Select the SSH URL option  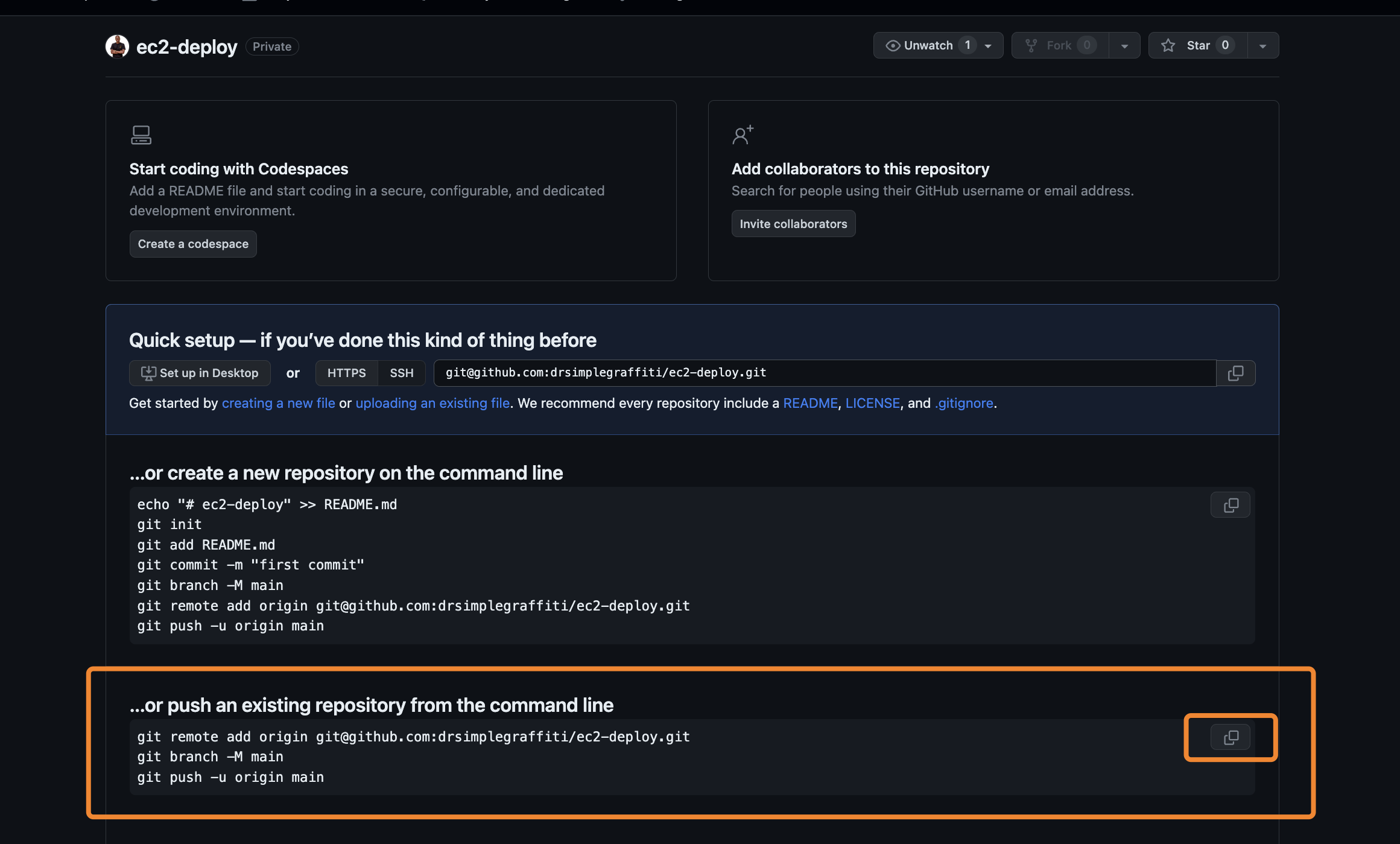(x=402, y=373)
